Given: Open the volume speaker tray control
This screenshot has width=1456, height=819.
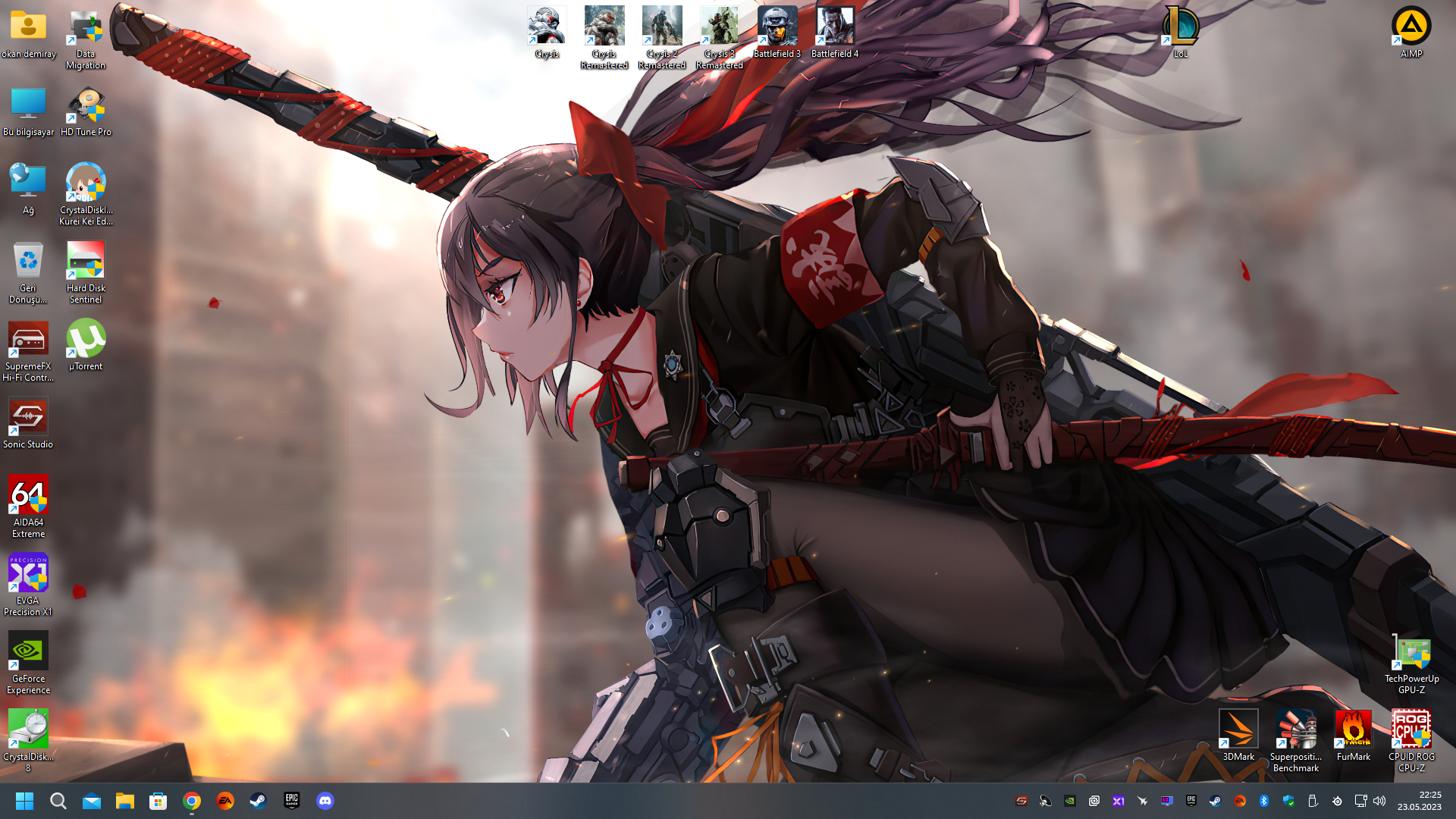Looking at the screenshot, I should (x=1379, y=801).
